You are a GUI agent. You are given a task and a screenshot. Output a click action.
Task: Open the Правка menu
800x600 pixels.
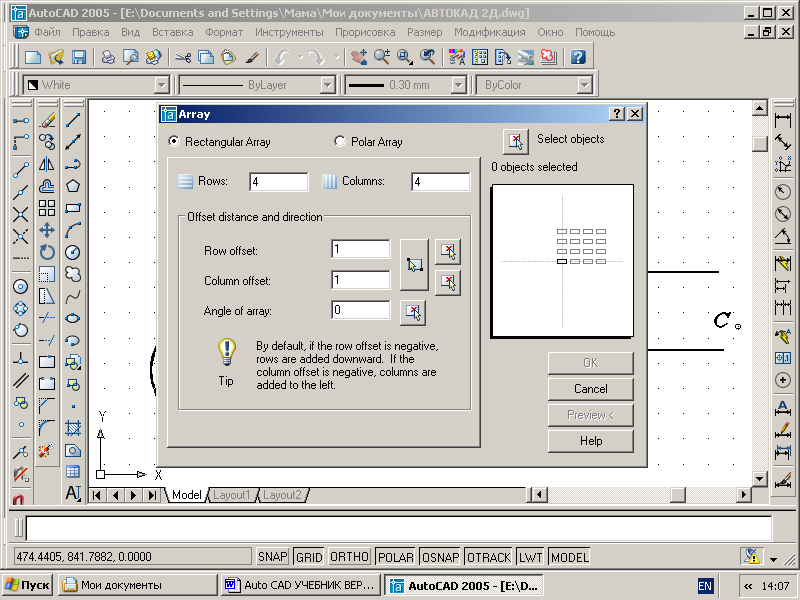click(x=91, y=32)
